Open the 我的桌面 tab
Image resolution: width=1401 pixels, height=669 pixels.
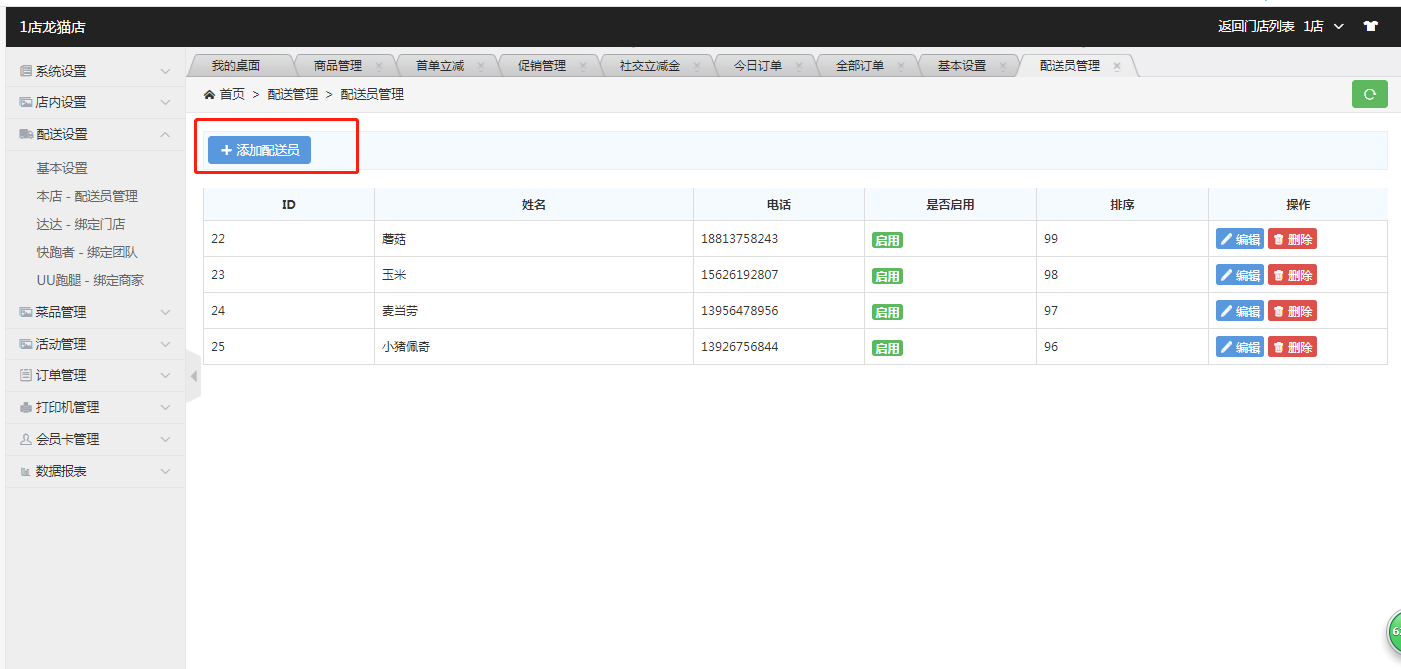coord(235,66)
